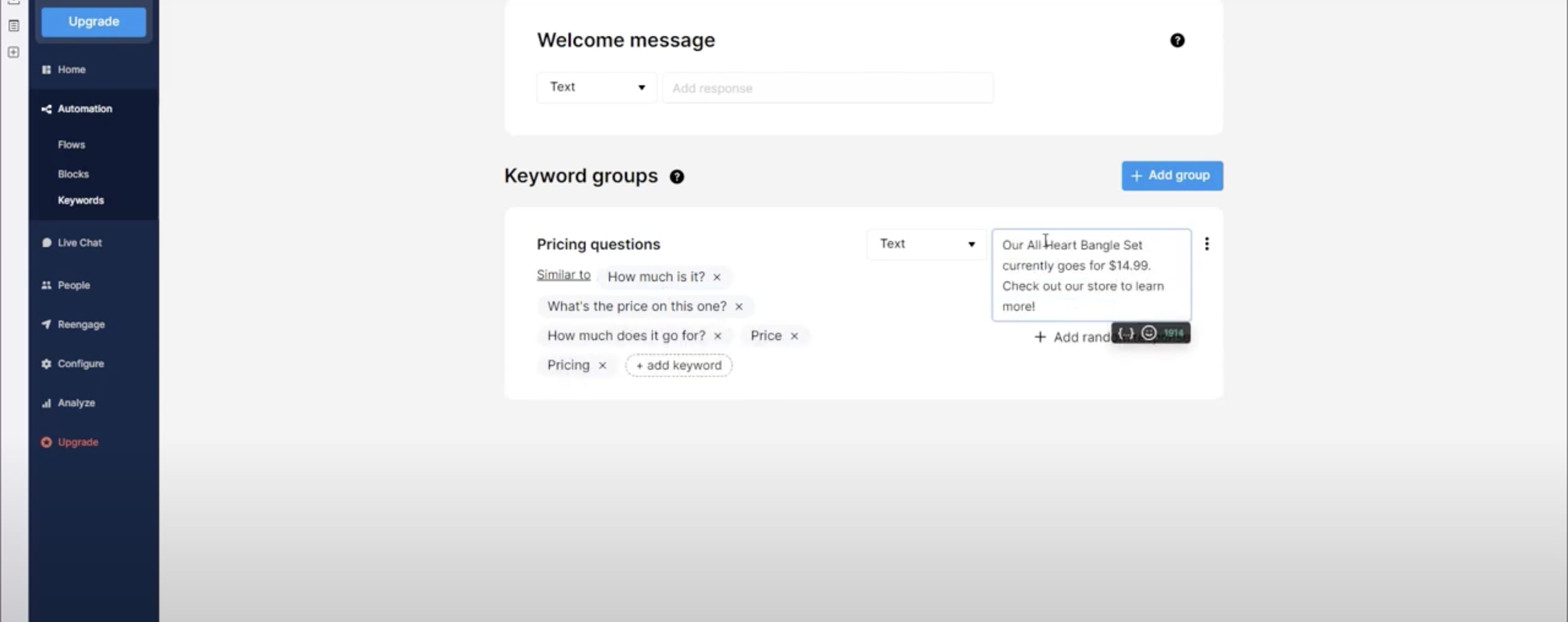Viewport: 1568px width, 622px height.
Task: Click the 'Pricing' keyword chip text
Action: 568,365
